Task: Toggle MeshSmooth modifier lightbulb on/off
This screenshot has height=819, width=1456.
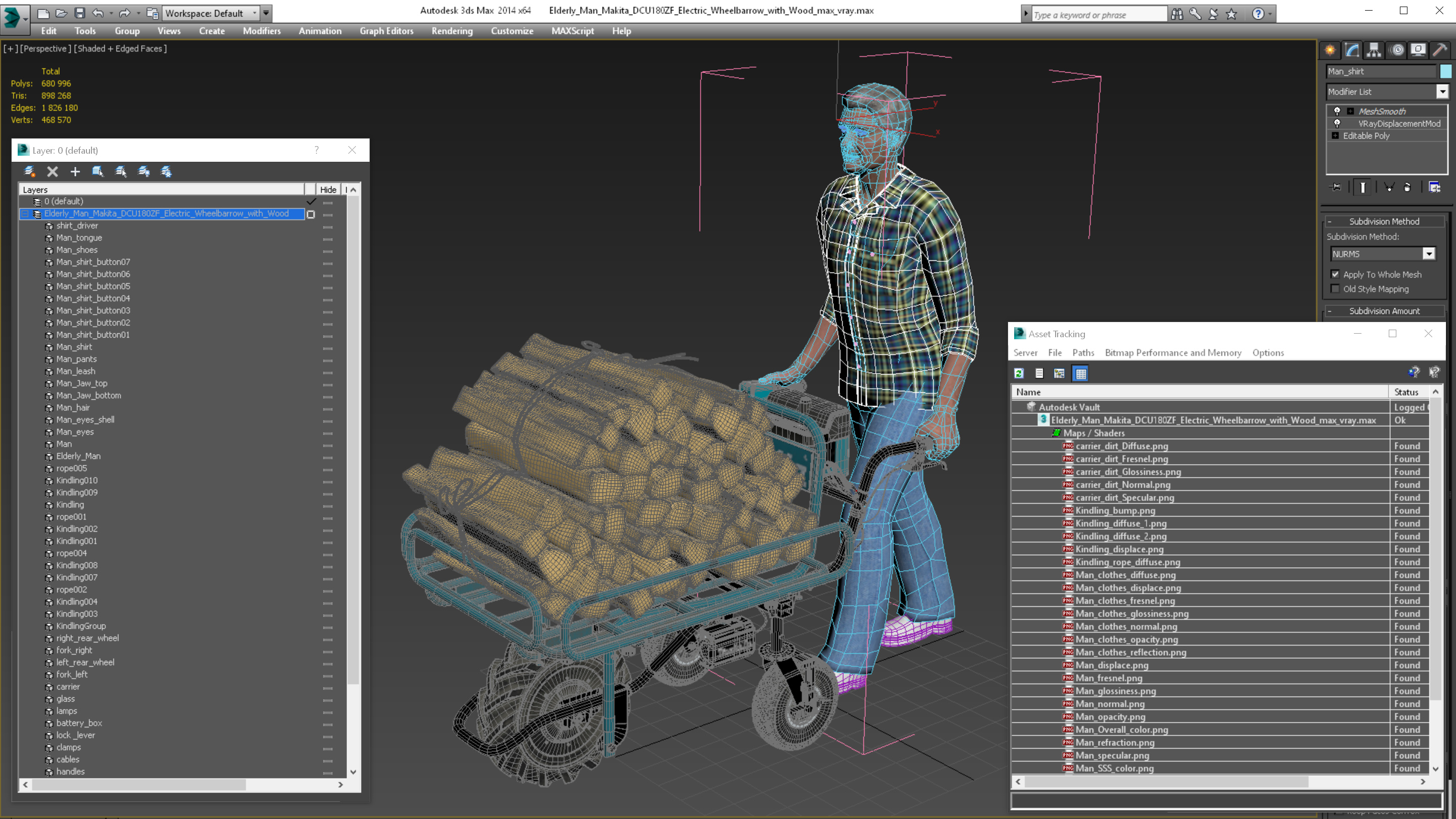Action: click(x=1337, y=111)
